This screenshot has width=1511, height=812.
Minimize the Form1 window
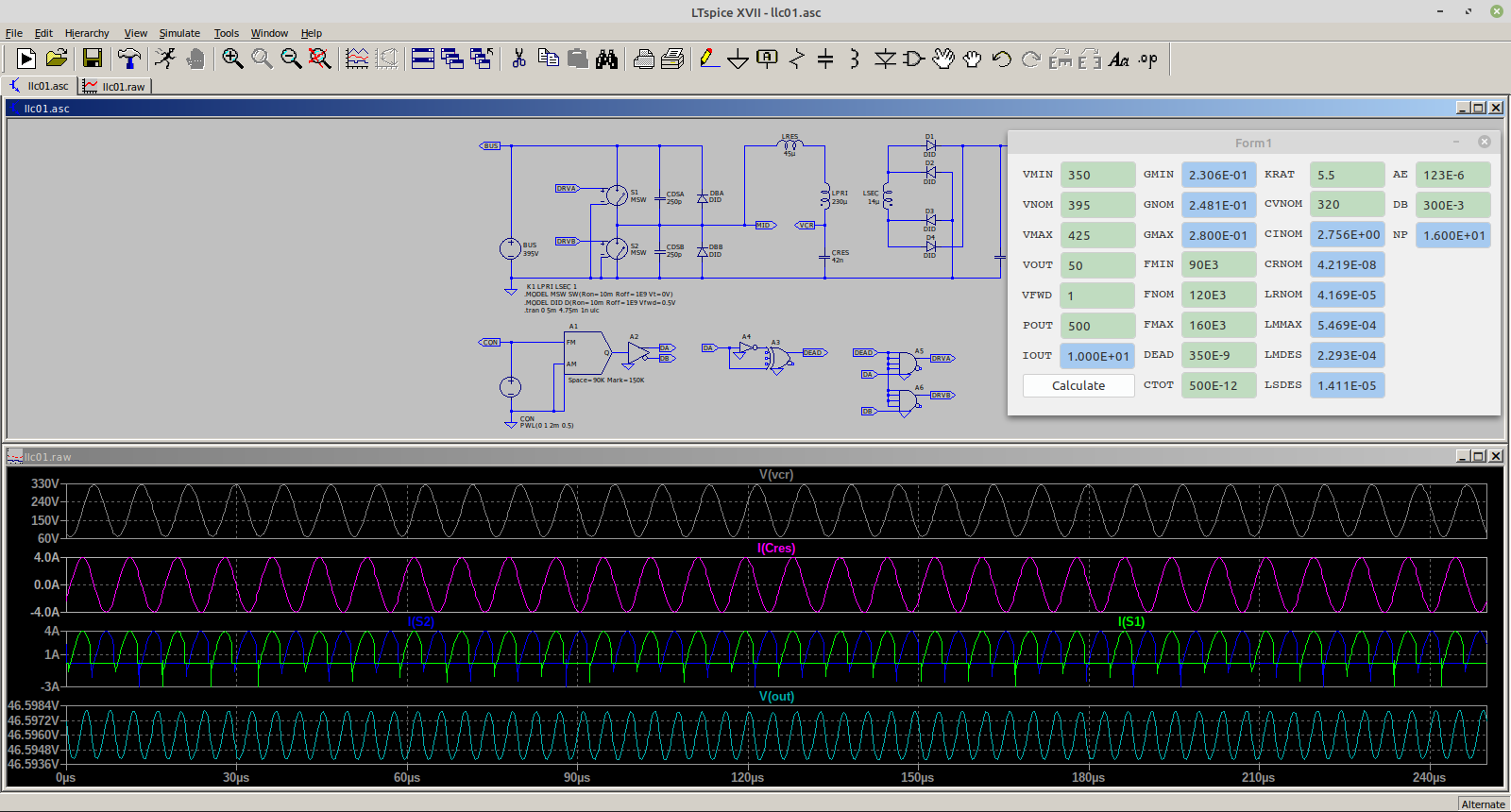pos(1456,142)
